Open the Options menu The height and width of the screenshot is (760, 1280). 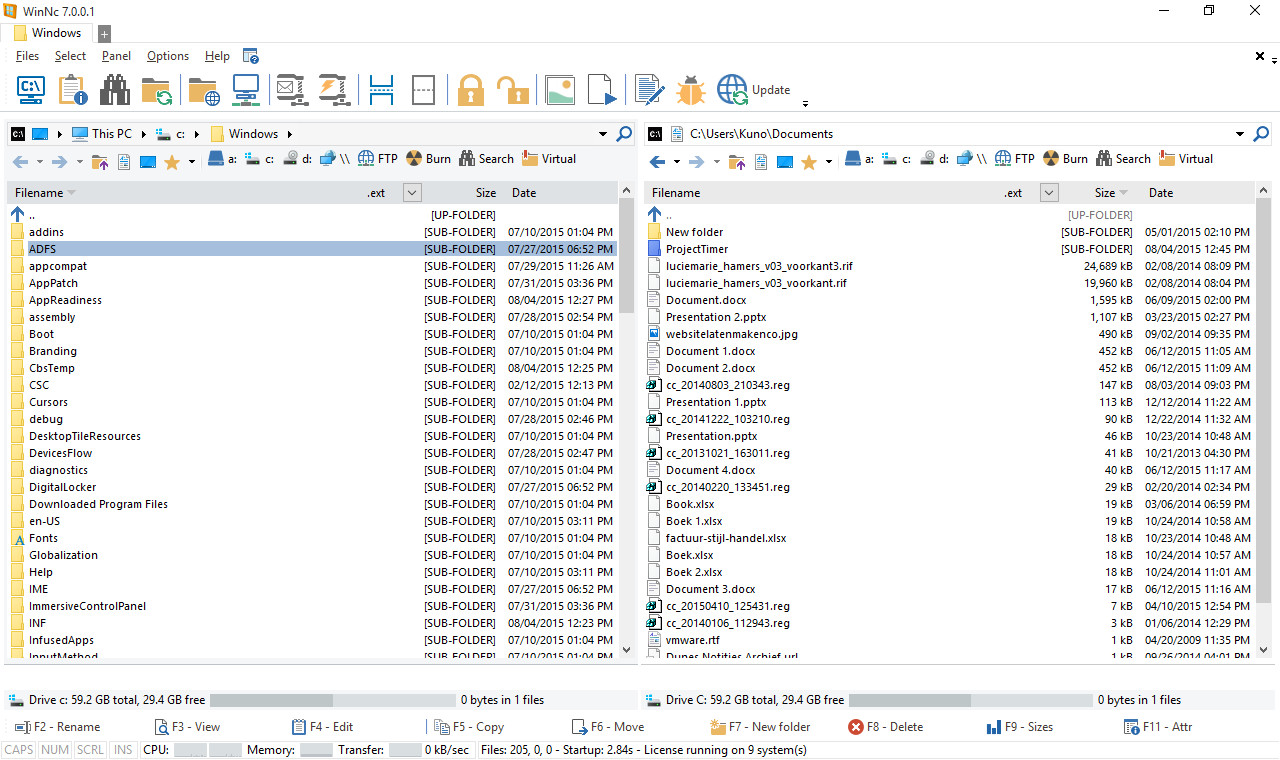pos(168,56)
